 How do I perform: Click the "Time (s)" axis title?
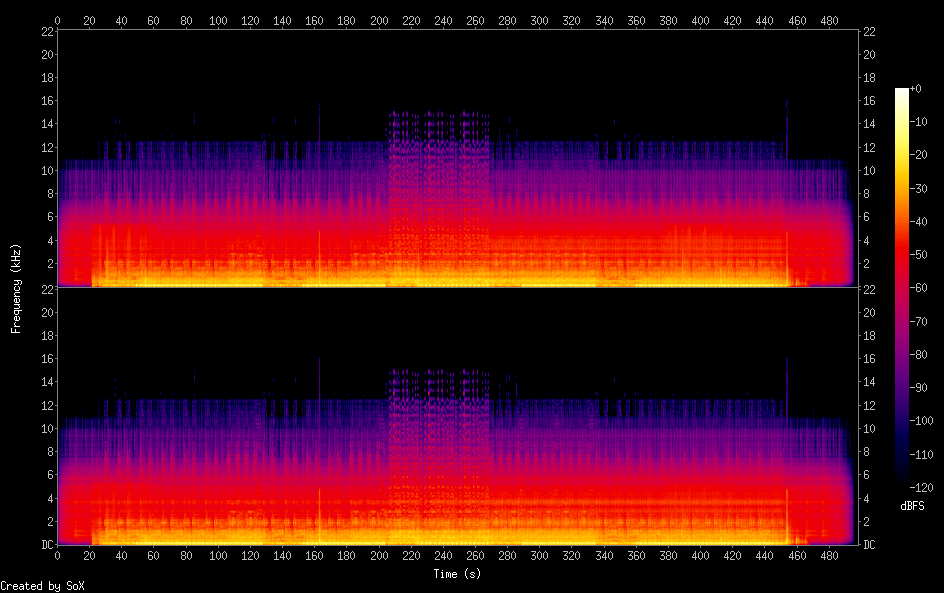tap(457, 574)
